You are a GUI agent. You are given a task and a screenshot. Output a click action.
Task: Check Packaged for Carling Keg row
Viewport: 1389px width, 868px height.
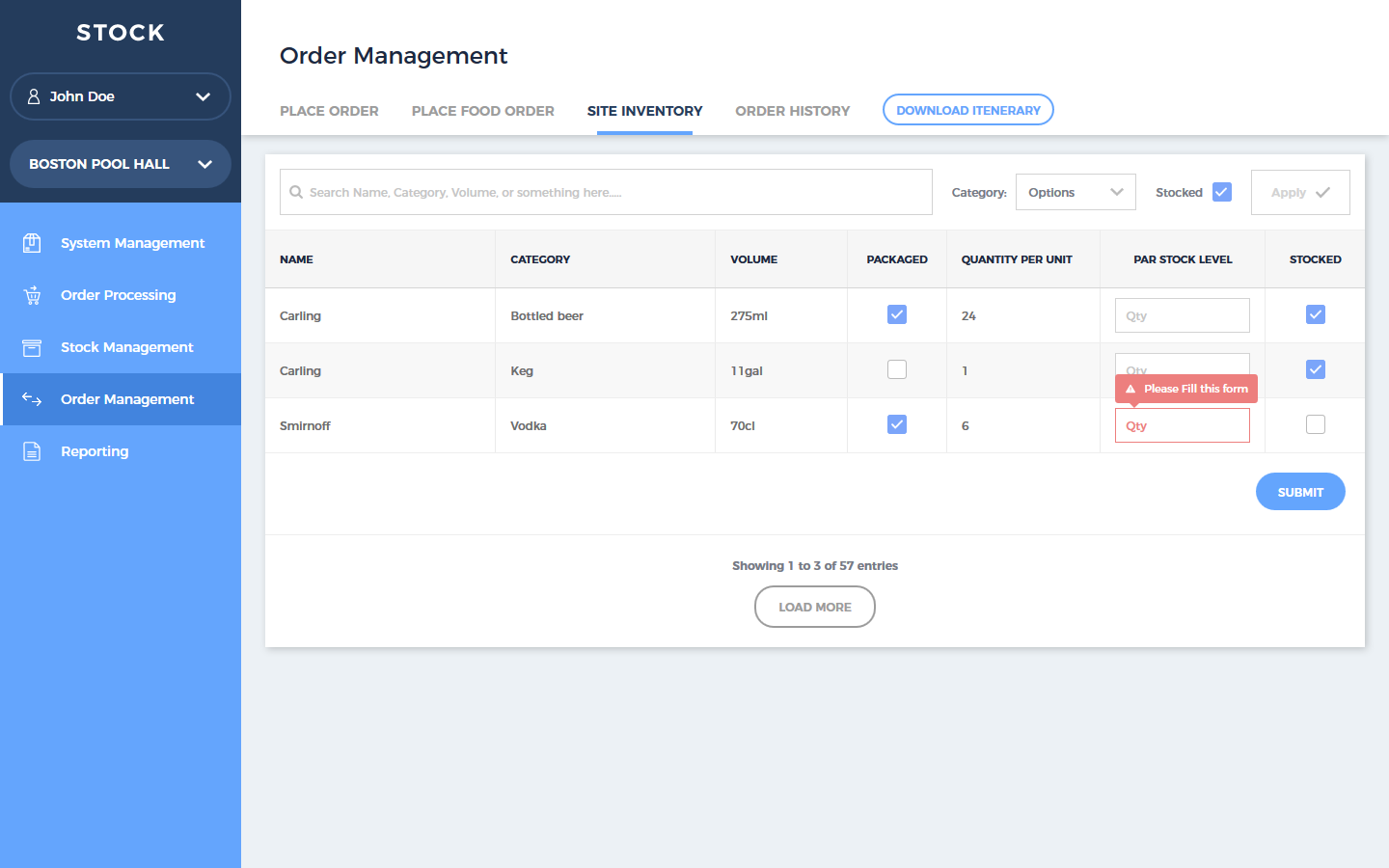pos(897,369)
